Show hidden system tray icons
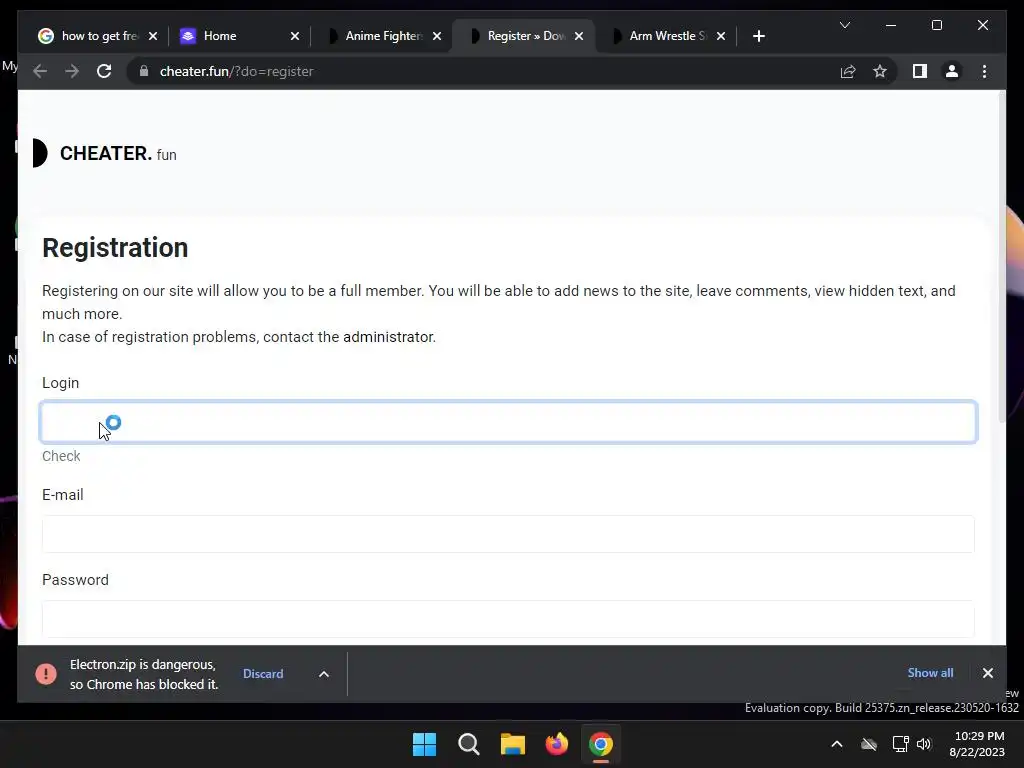This screenshot has width=1024, height=768. click(837, 744)
